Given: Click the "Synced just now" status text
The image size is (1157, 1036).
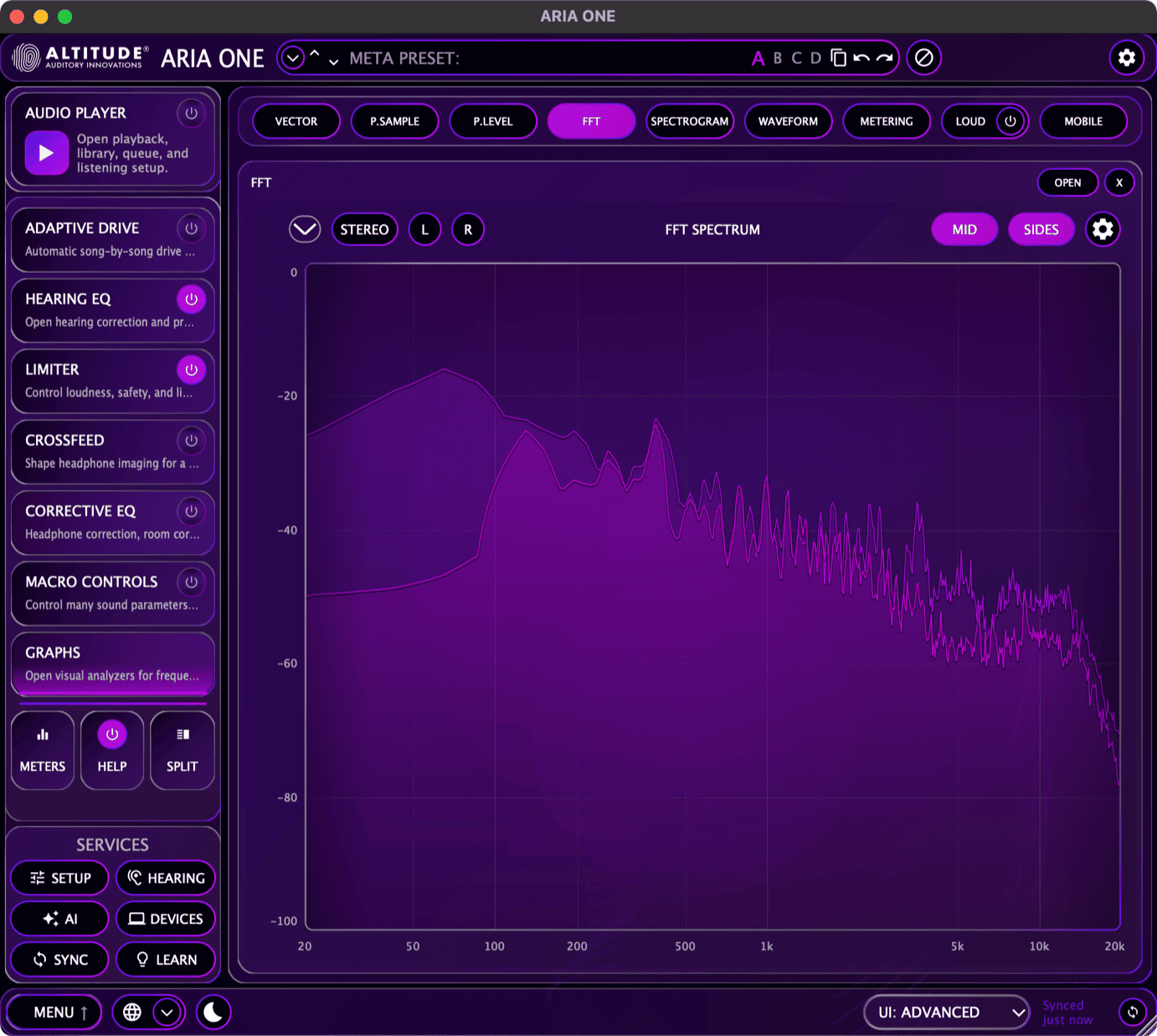Looking at the screenshot, I should tap(1067, 1013).
